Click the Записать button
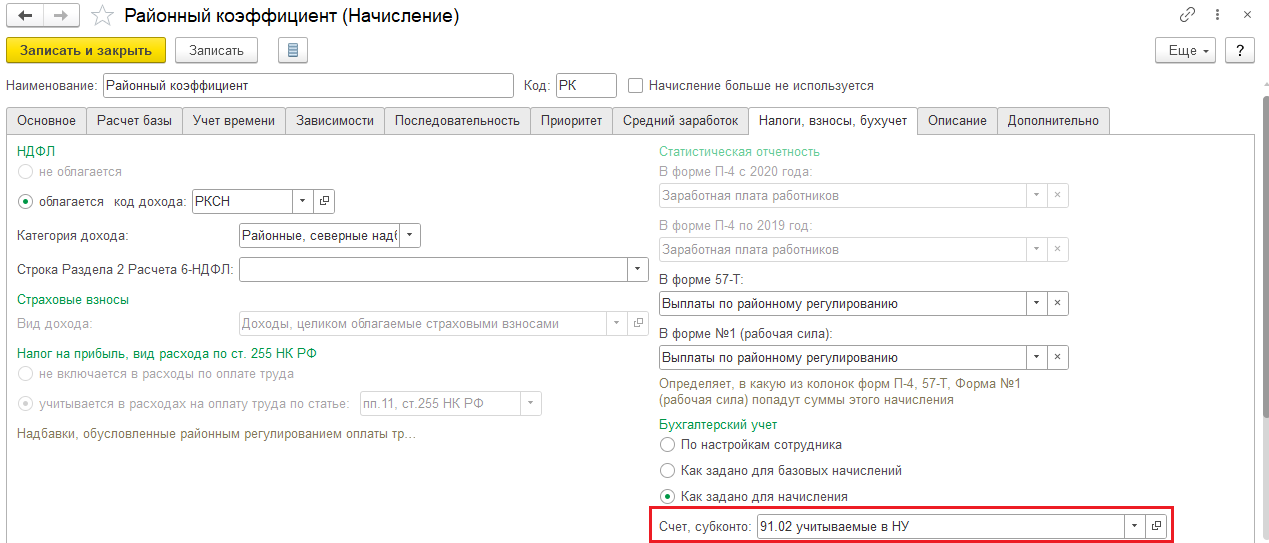Image resolution: width=1269 pixels, height=543 pixels. point(216,50)
